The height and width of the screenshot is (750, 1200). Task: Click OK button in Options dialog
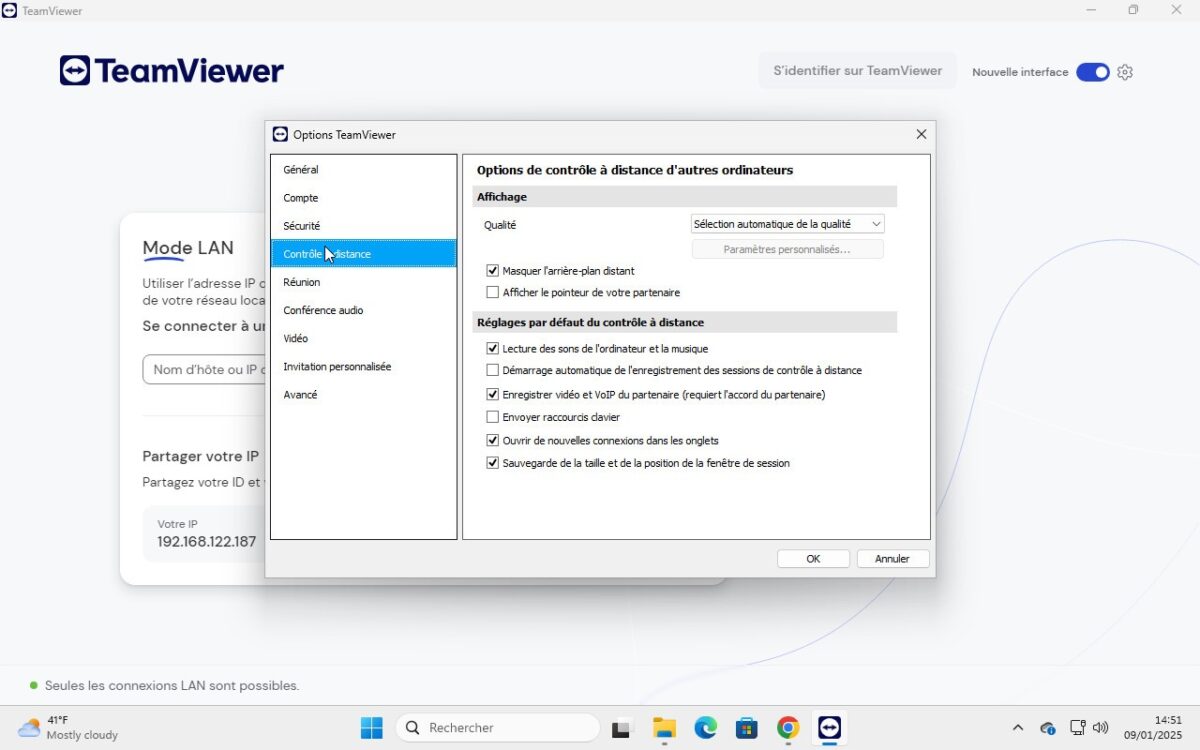(813, 559)
